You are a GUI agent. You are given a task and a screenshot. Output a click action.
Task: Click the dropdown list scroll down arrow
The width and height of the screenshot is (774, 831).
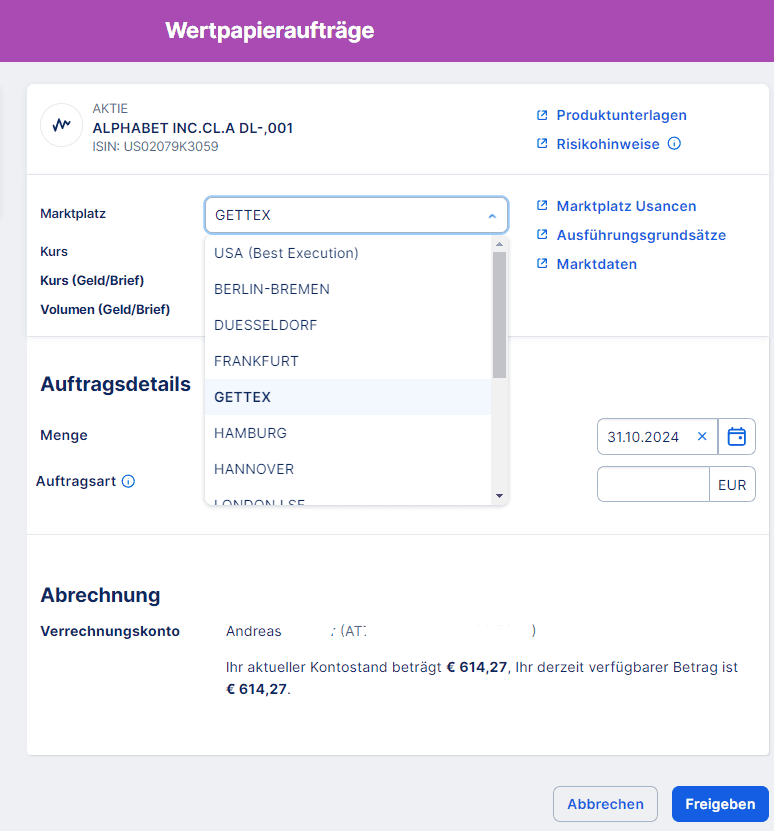499,496
